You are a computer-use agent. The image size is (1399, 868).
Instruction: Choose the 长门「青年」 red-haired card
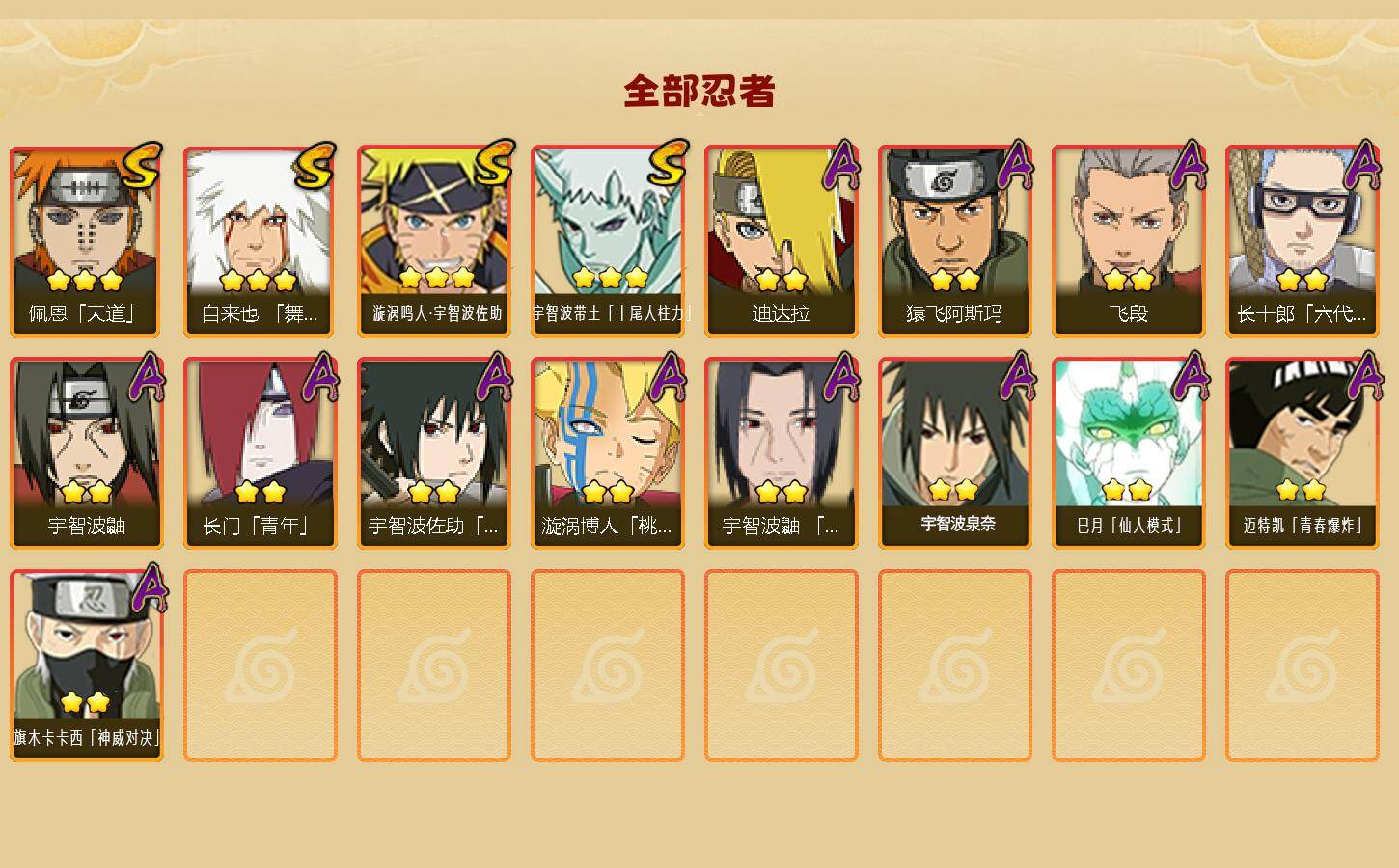[x=261, y=453]
